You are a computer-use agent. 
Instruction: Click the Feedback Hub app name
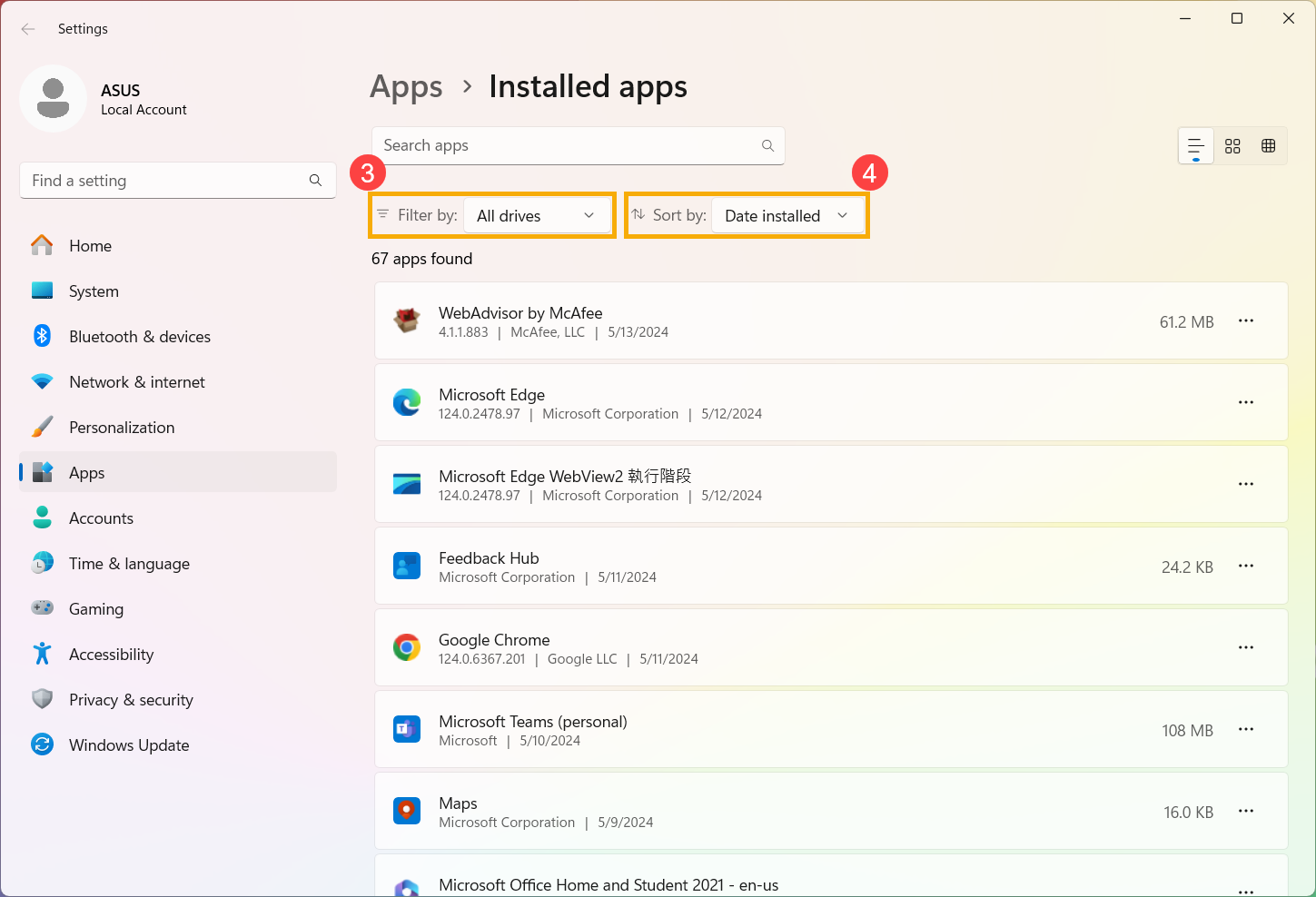(489, 558)
